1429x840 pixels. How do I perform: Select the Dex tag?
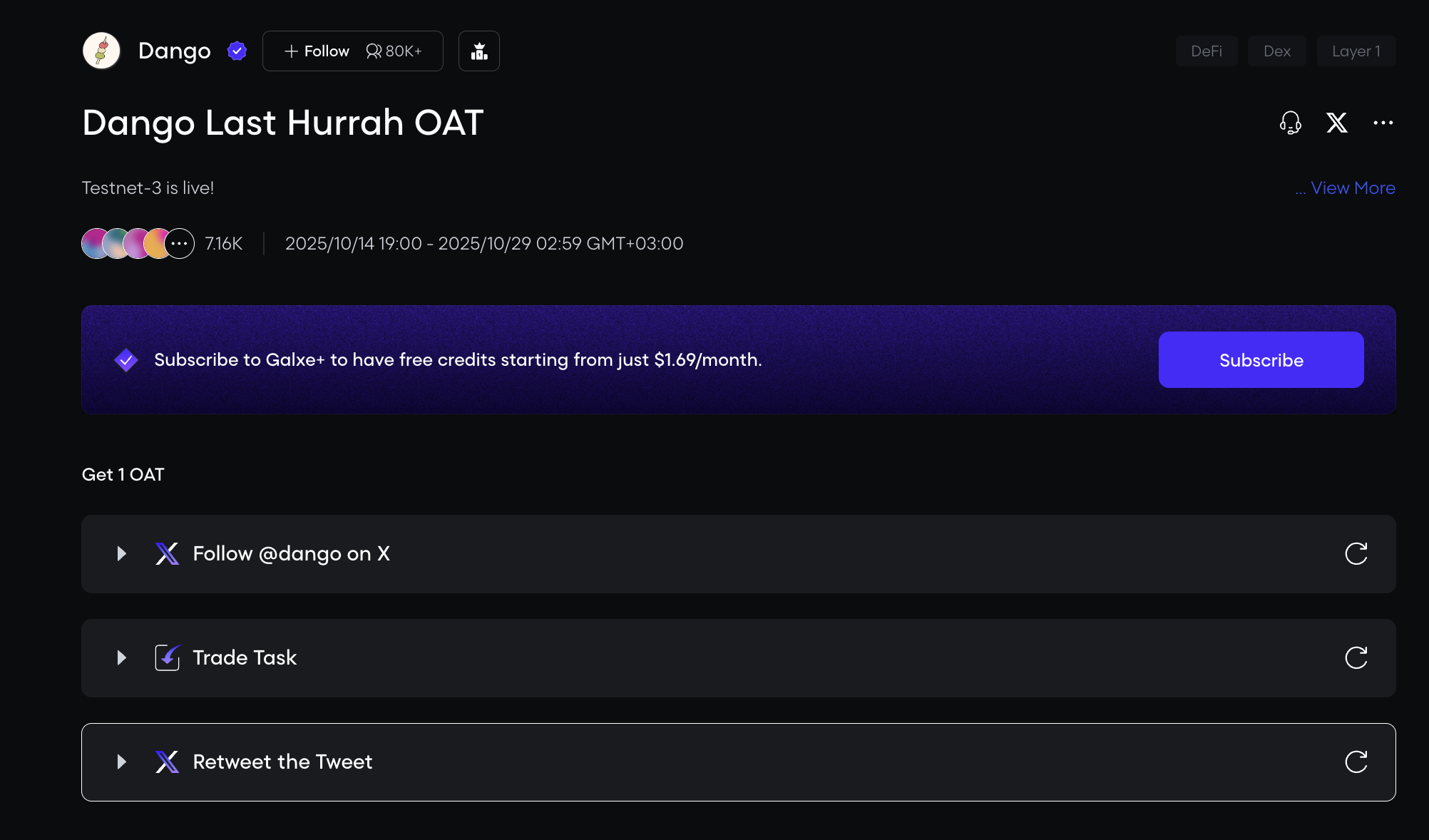point(1276,51)
